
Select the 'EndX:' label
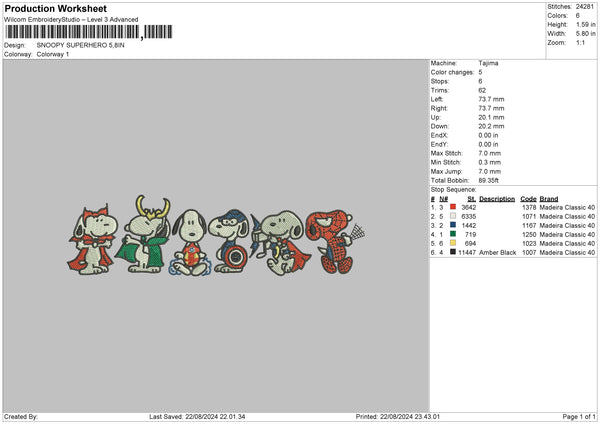point(439,135)
